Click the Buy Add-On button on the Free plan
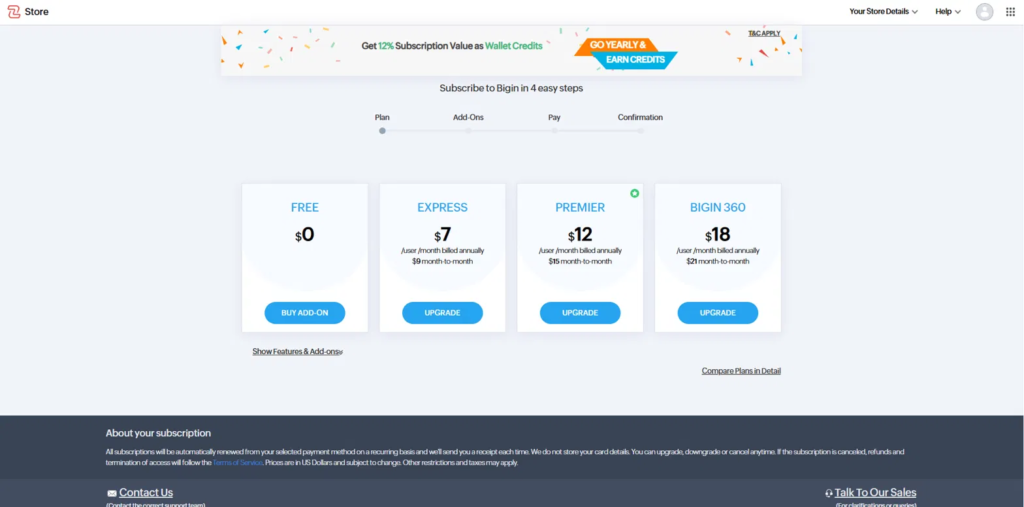 305,313
